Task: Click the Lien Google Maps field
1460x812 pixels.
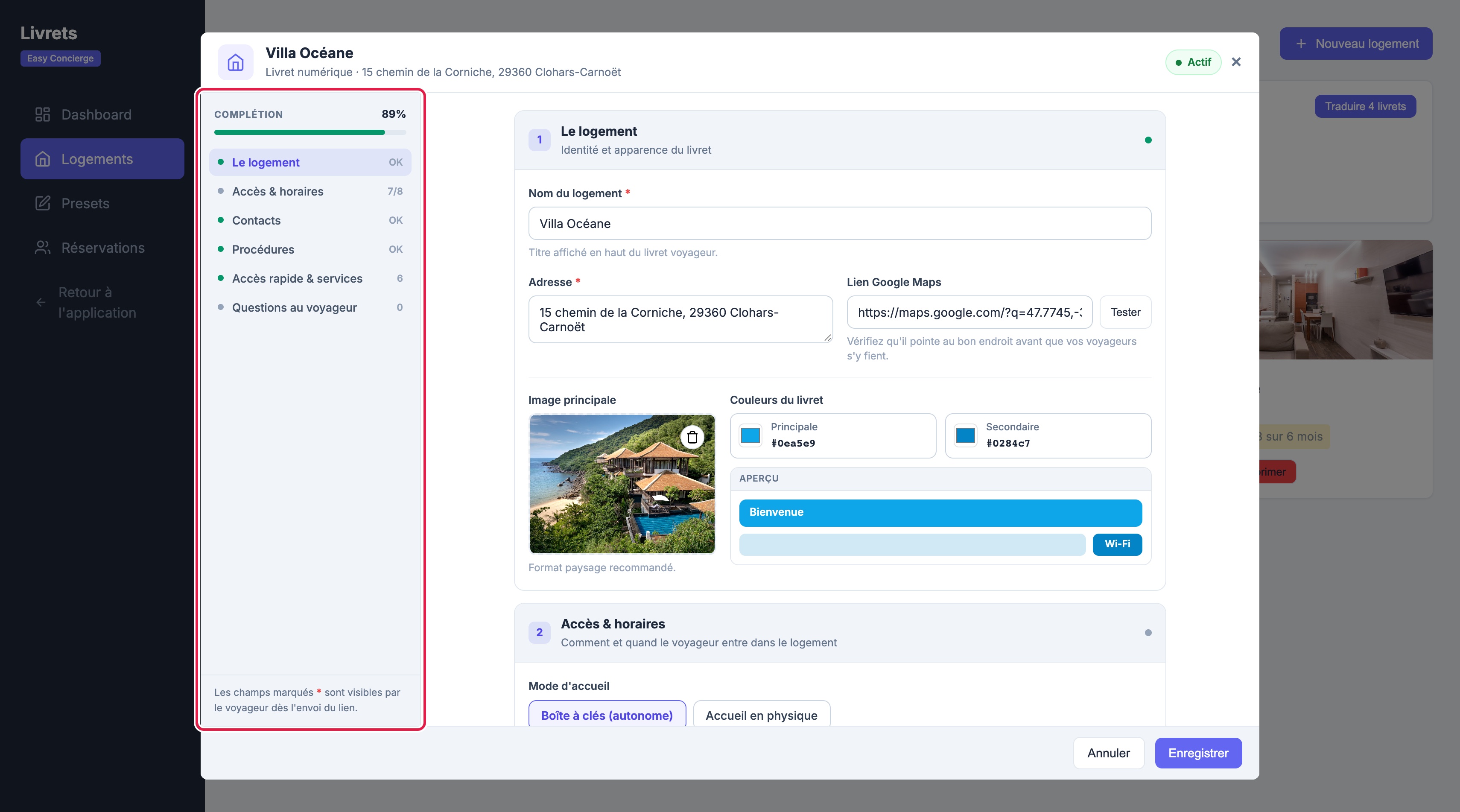Action: pyautogui.click(x=969, y=312)
